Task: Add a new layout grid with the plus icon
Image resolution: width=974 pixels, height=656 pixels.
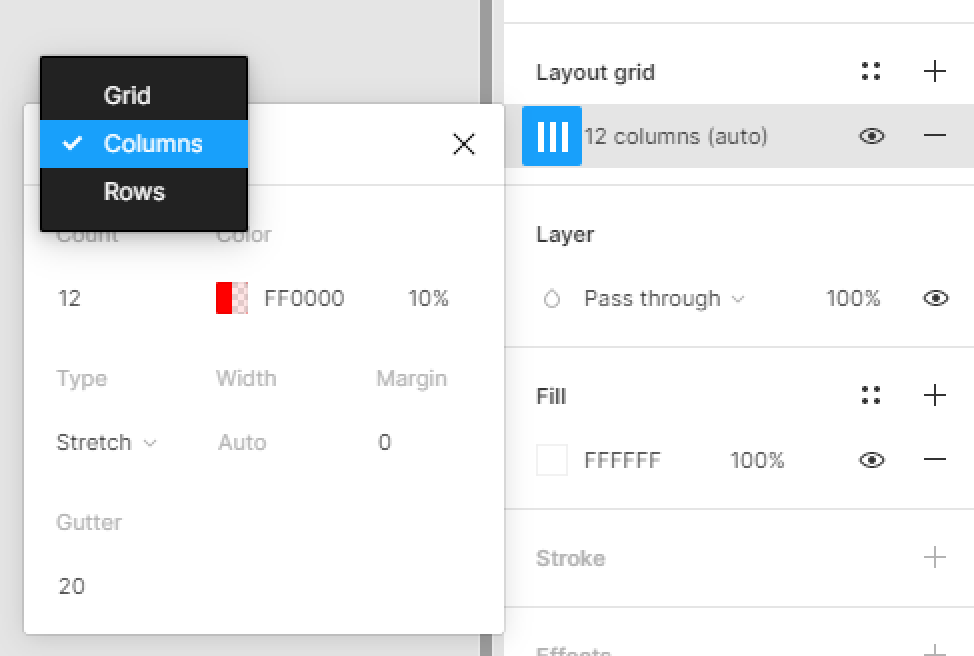Action: [x=934, y=71]
